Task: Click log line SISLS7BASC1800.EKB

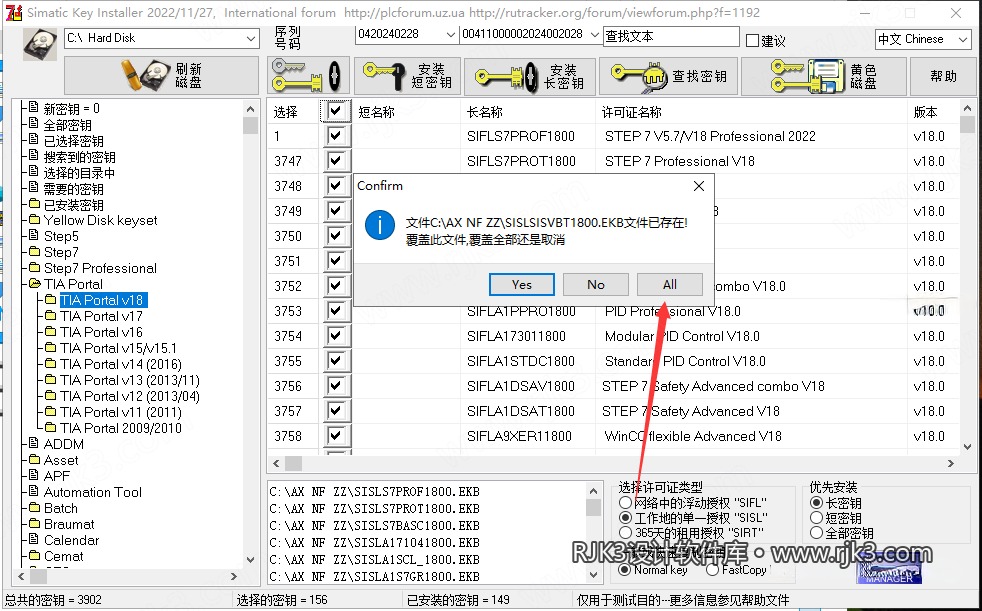Action: [375, 525]
